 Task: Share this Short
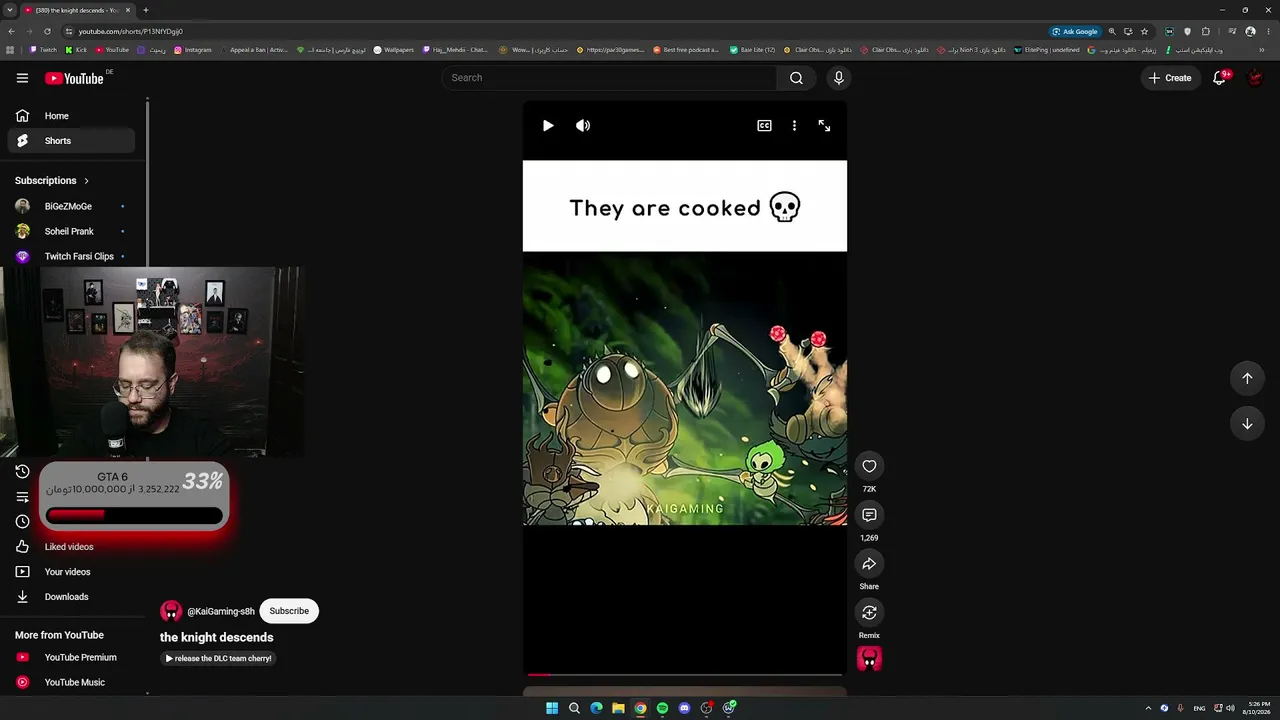coord(869,564)
